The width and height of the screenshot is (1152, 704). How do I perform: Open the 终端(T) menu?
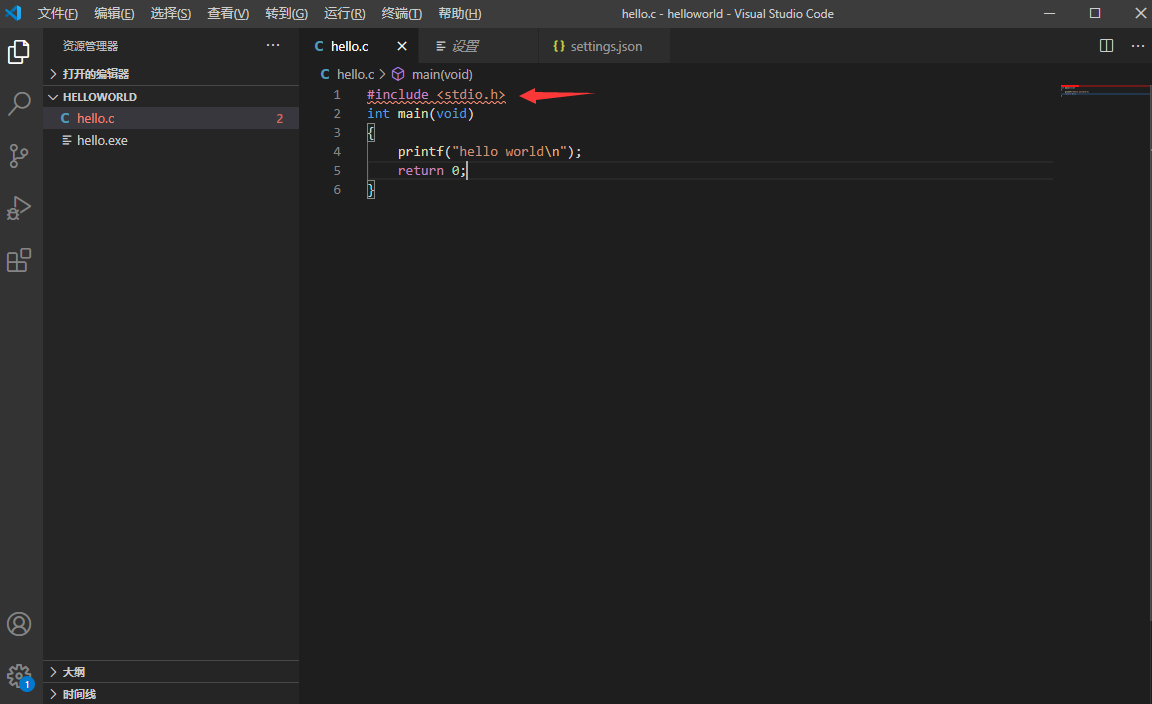(402, 13)
